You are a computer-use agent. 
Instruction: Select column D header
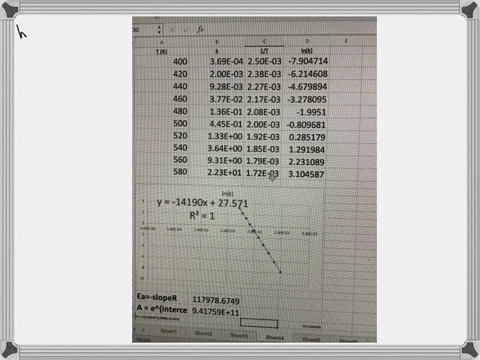tap(307, 41)
